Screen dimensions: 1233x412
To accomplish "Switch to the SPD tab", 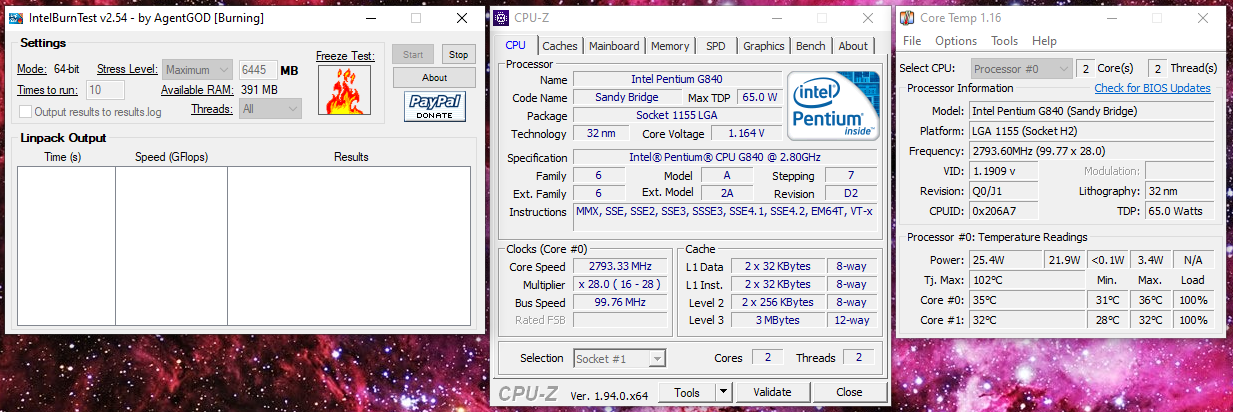I will [x=716, y=46].
